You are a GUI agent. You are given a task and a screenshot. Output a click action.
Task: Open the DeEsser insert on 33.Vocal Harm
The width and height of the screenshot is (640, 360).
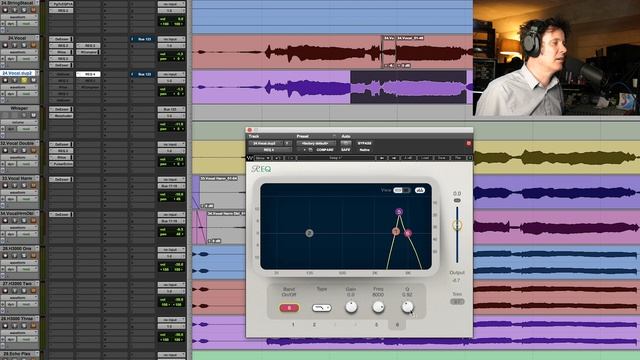(61, 180)
